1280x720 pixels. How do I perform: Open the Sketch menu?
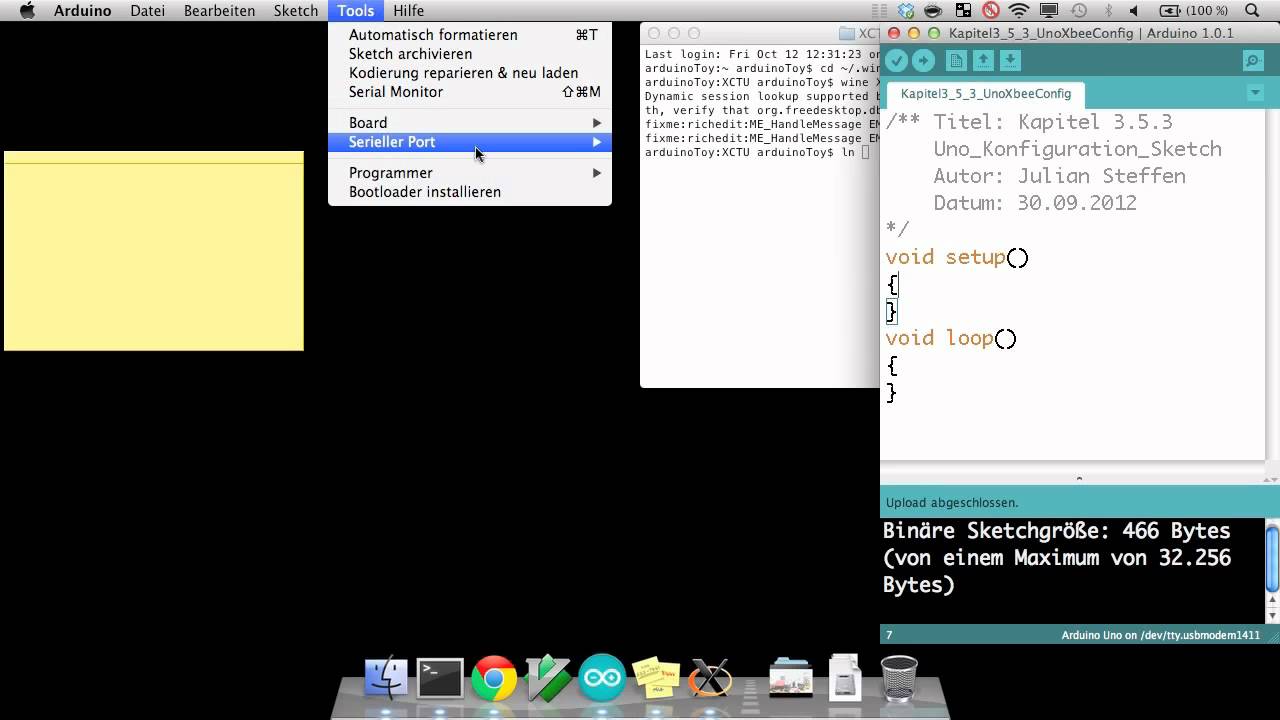coord(296,10)
